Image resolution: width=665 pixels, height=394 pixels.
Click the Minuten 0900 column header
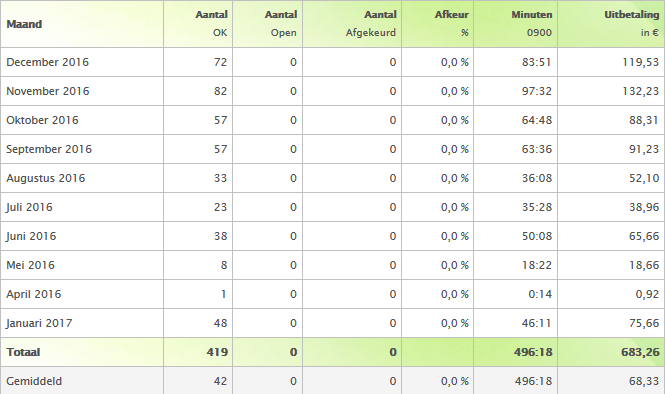coord(515,24)
